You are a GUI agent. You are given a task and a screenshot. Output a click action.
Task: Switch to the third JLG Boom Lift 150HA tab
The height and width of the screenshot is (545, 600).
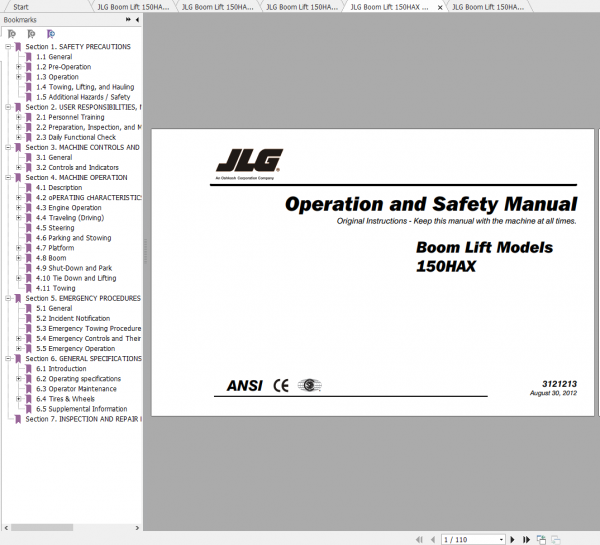(302, 7)
